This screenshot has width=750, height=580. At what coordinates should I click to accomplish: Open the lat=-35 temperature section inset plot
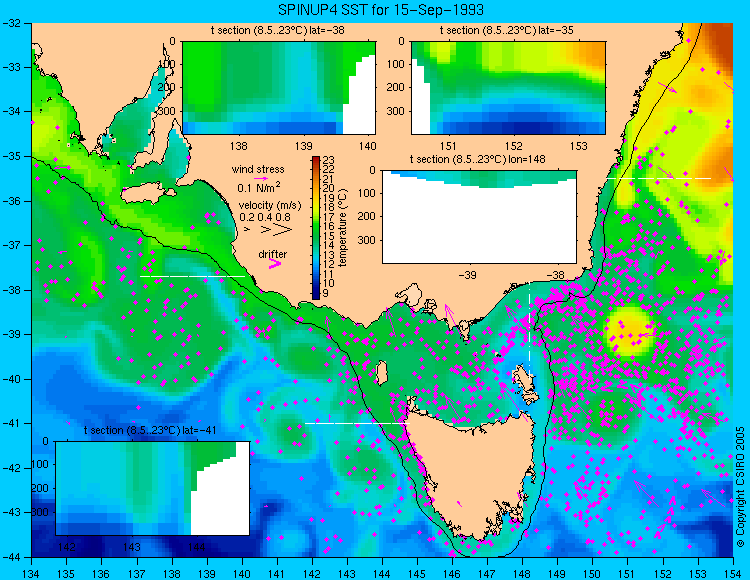(x=508, y=88)
